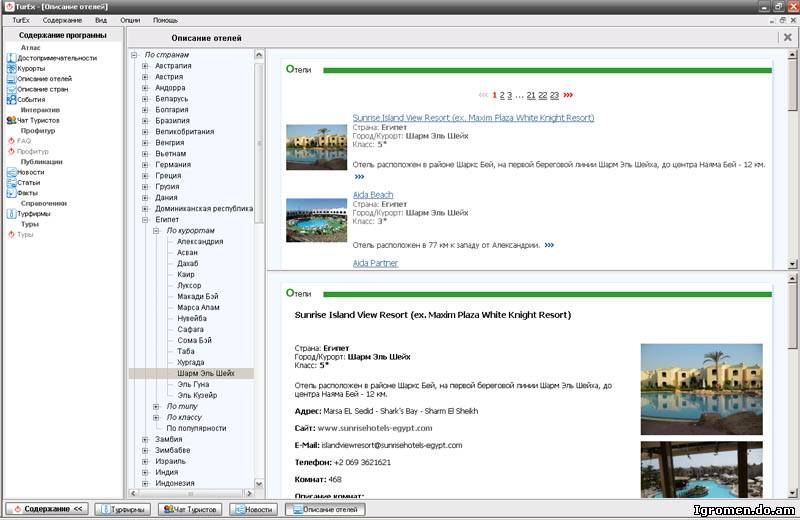Click the TurEx title bar app icon
This screenshot has height=520, width=800.
(9, 7)
